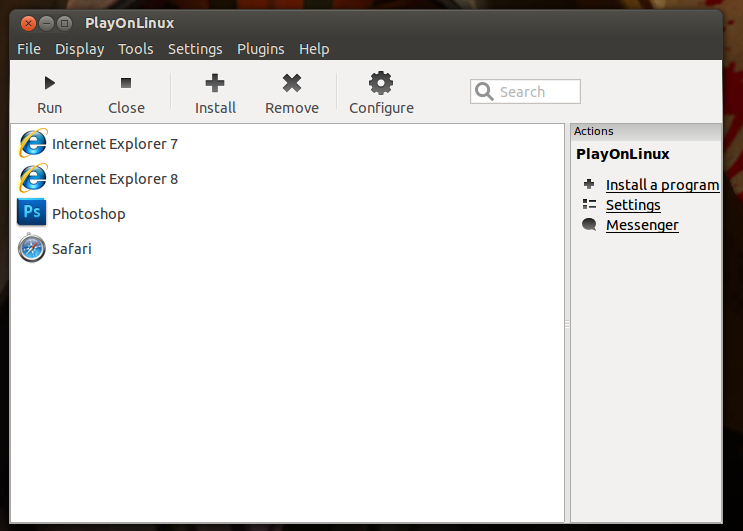Select the Safari compass icon
This screenshot has width=743, height=531.
pyautogui.click(x=32, y=247)
